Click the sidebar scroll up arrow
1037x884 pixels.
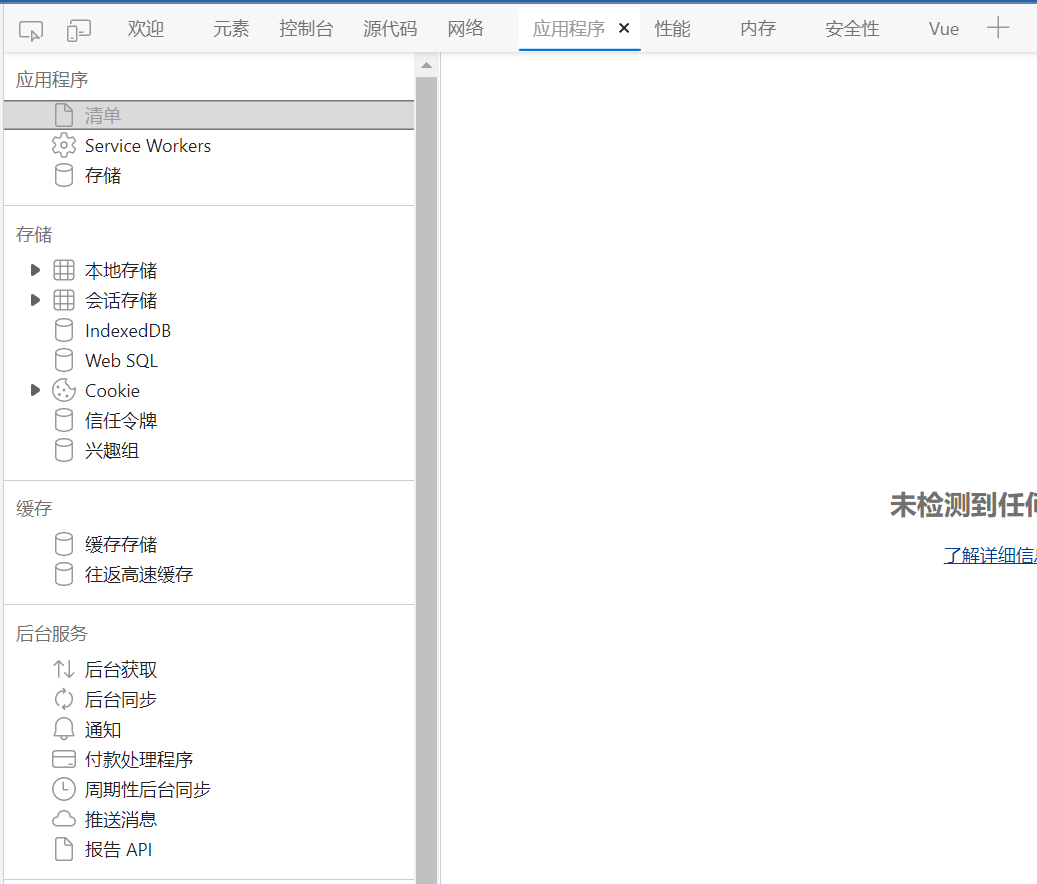426,66
